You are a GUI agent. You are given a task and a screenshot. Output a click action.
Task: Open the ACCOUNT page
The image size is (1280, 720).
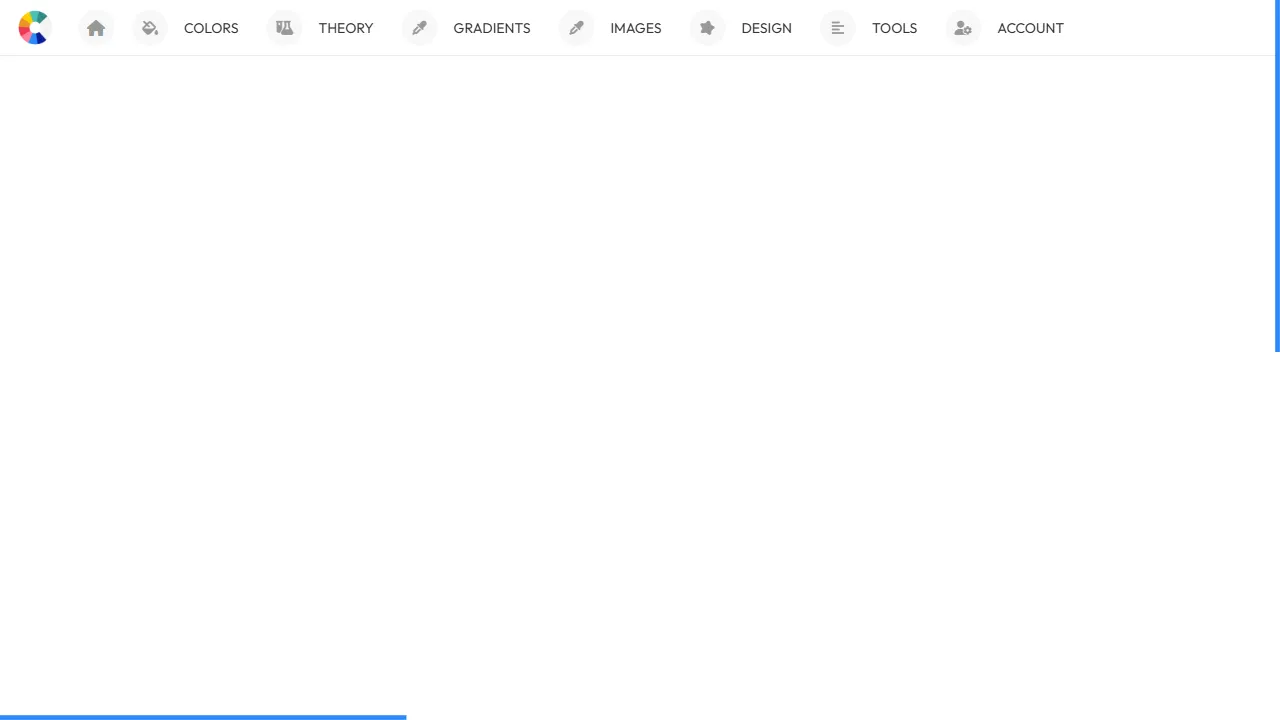(1030, 28)
